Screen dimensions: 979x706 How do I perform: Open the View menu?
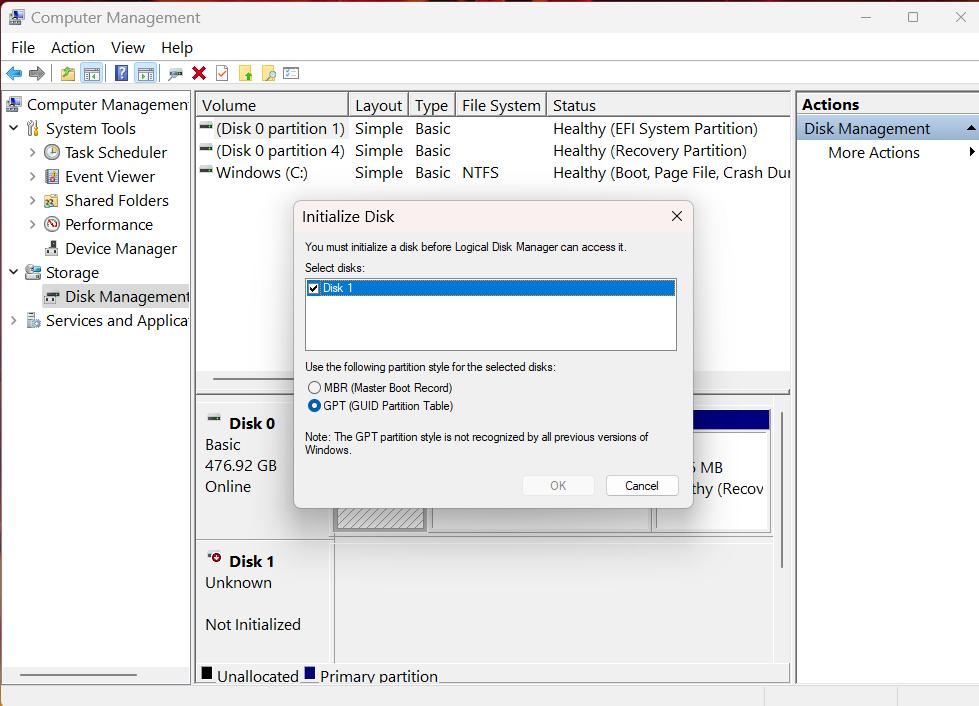(128, 47)
